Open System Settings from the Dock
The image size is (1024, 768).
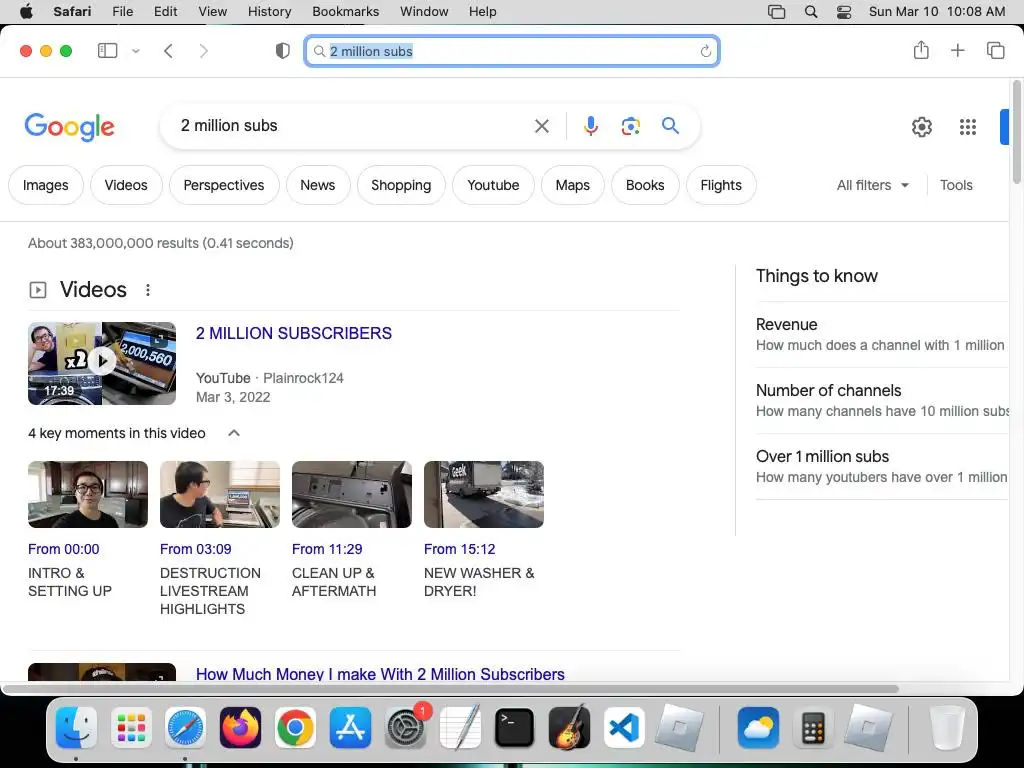(405, 728)
